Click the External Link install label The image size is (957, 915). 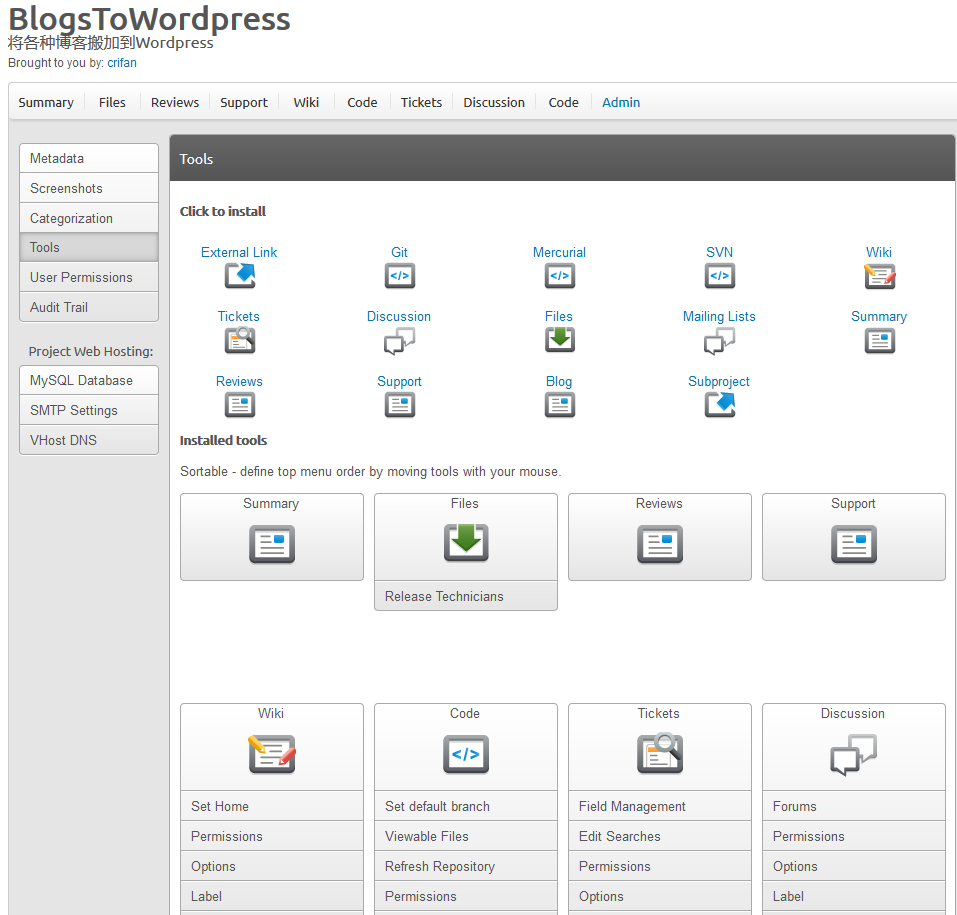pyautogui.click(x=239, y=252)
